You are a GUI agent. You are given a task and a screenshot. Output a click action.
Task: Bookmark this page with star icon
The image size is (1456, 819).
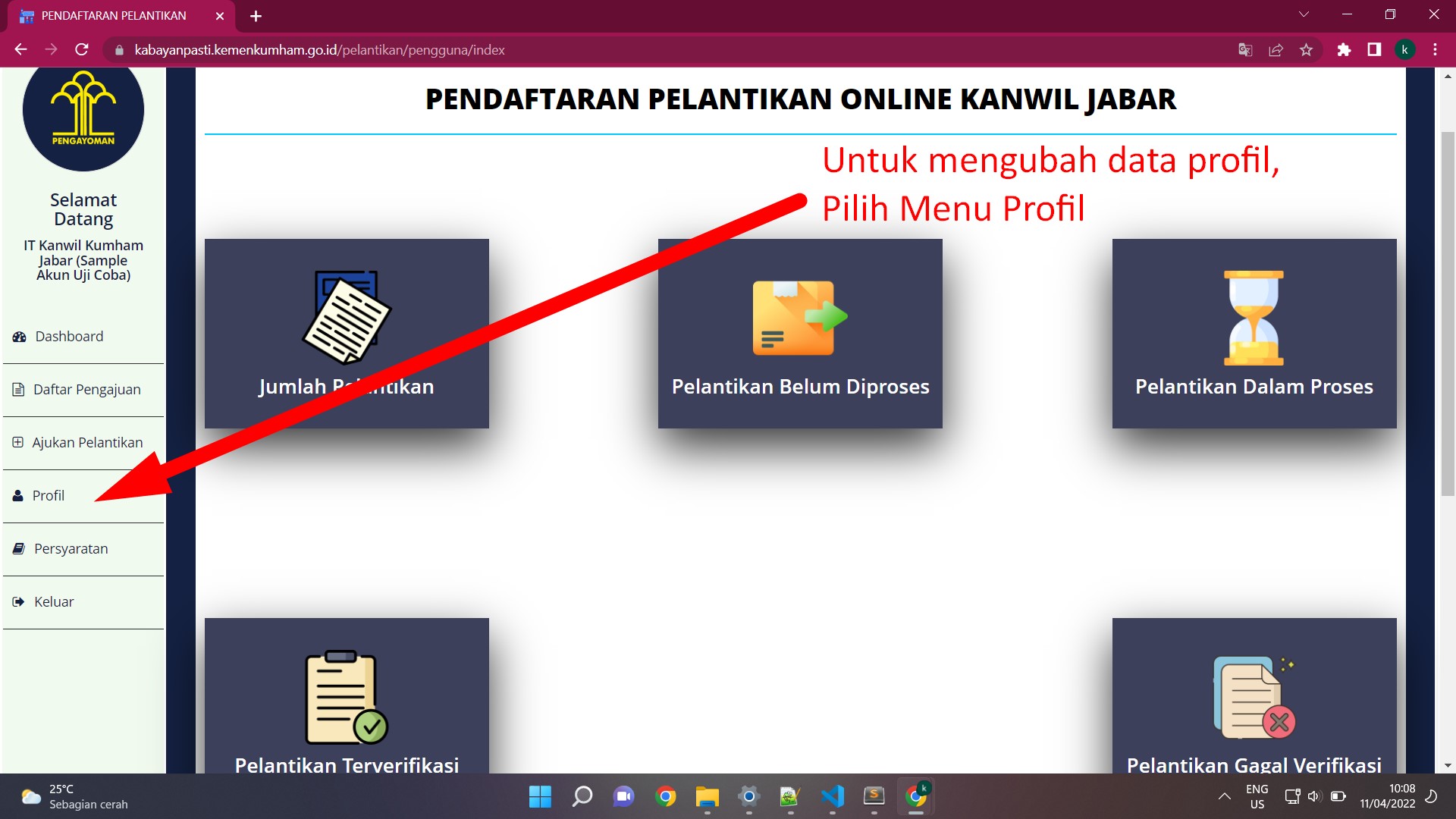tap(1306, 50)
